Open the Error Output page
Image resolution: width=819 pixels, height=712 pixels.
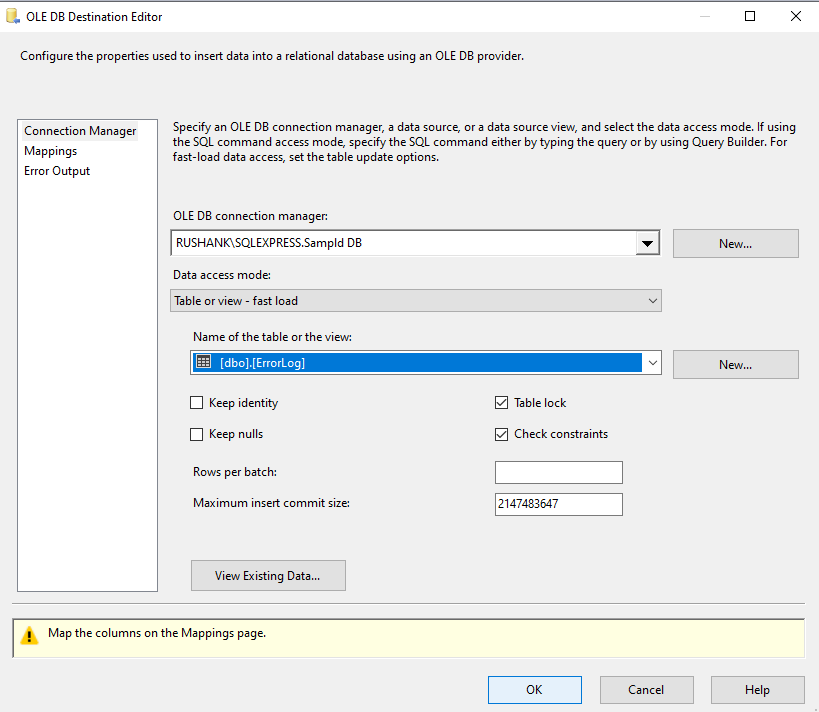tap(57, 171)
